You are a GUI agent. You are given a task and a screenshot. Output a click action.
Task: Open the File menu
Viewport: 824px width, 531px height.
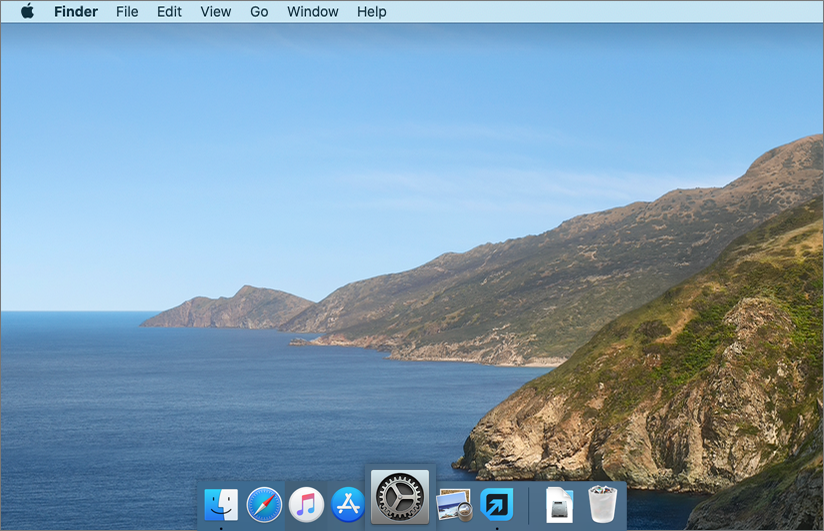pyautogui.click(x=127, y=12)
